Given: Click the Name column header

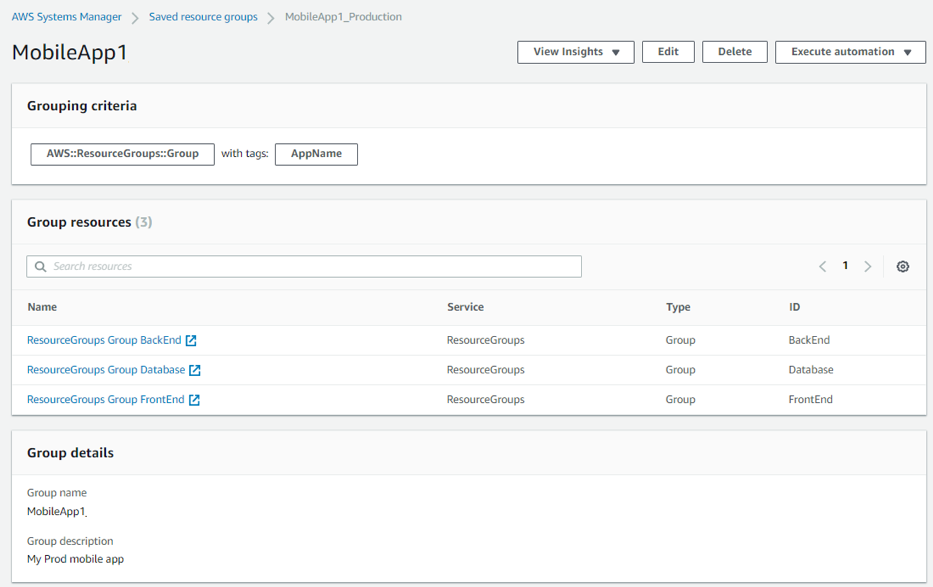Looking at the screenshot, I should [x=42, y=307].
